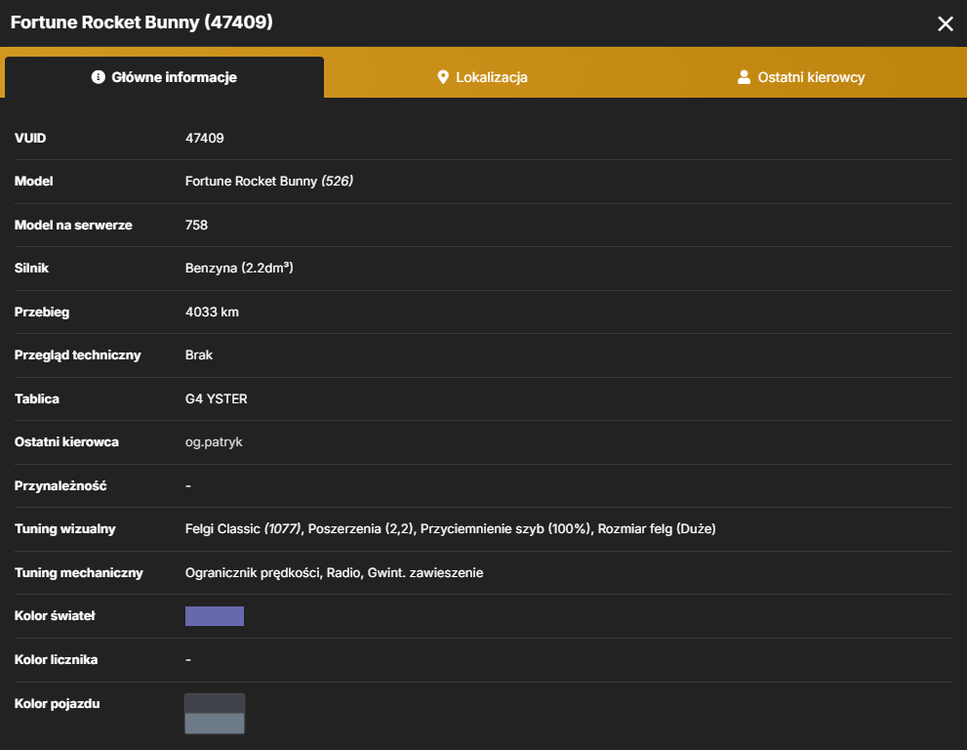The width and height of the screenshot is (967, 750).
Task: Switch to the Lokalizacja tab
Action: tap(482, 77)
